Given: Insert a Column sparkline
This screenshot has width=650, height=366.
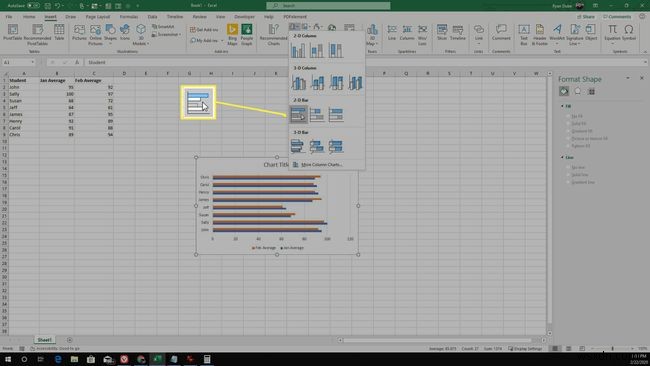Looking at the screenshot, I should pyautogui.click(x=407, y=32).
